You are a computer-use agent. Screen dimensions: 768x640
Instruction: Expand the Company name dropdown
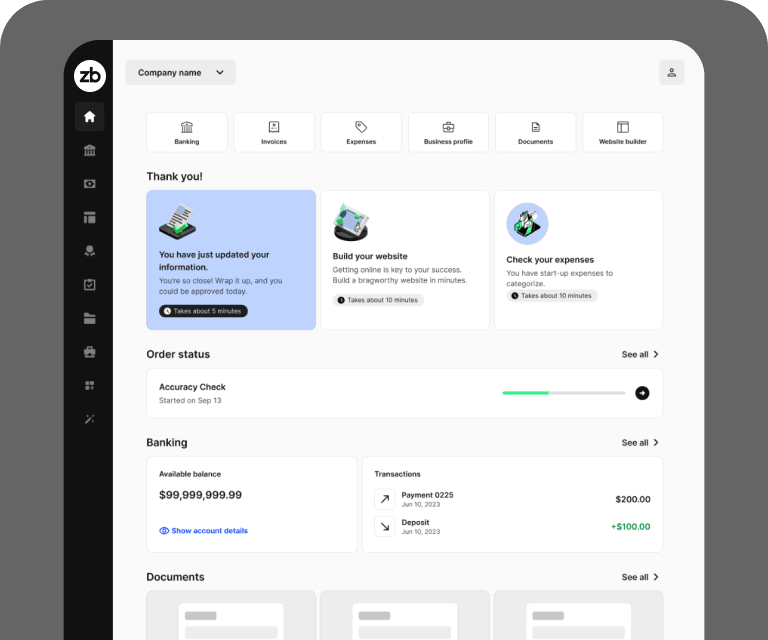[180, 72]
